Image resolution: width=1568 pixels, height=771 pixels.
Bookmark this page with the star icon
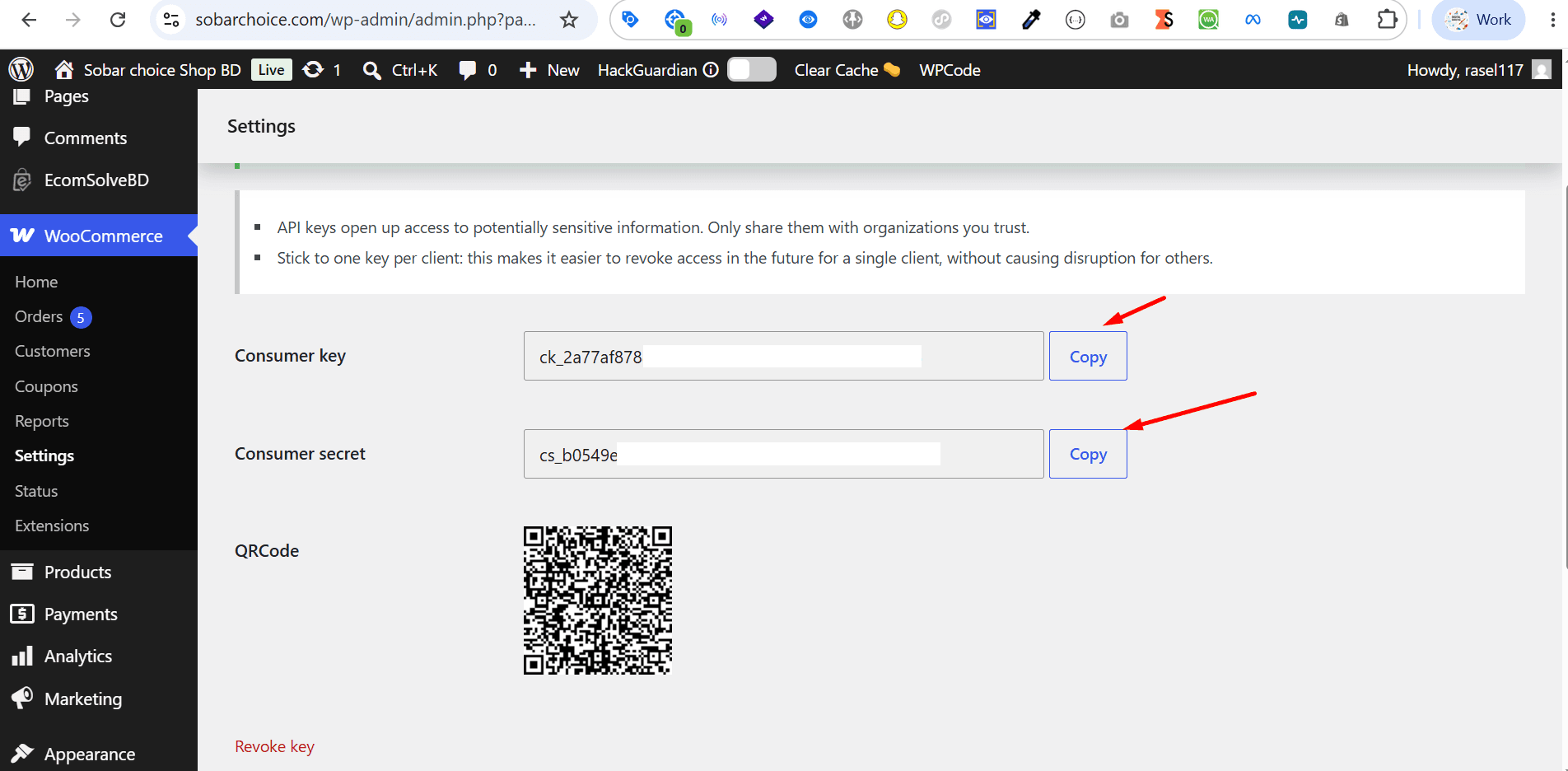pos(569,20)
